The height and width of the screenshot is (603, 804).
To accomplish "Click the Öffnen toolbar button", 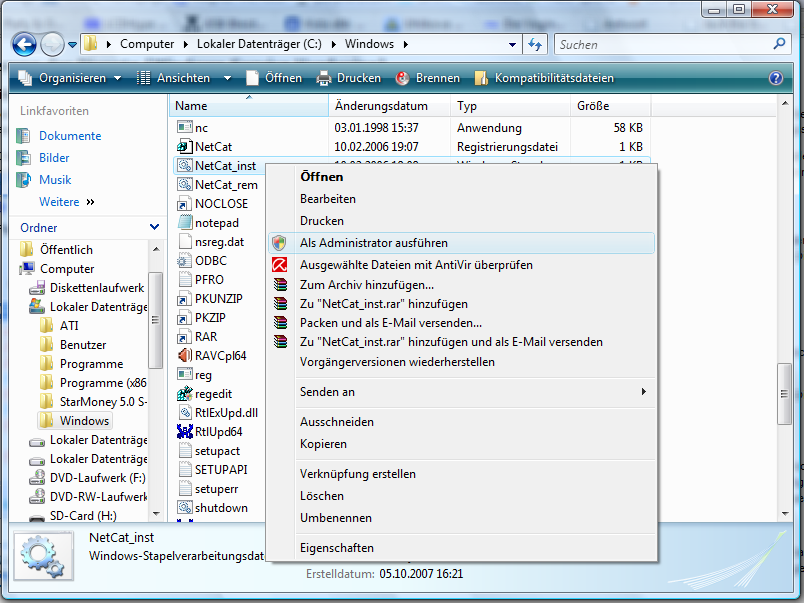I will [274, 78].
